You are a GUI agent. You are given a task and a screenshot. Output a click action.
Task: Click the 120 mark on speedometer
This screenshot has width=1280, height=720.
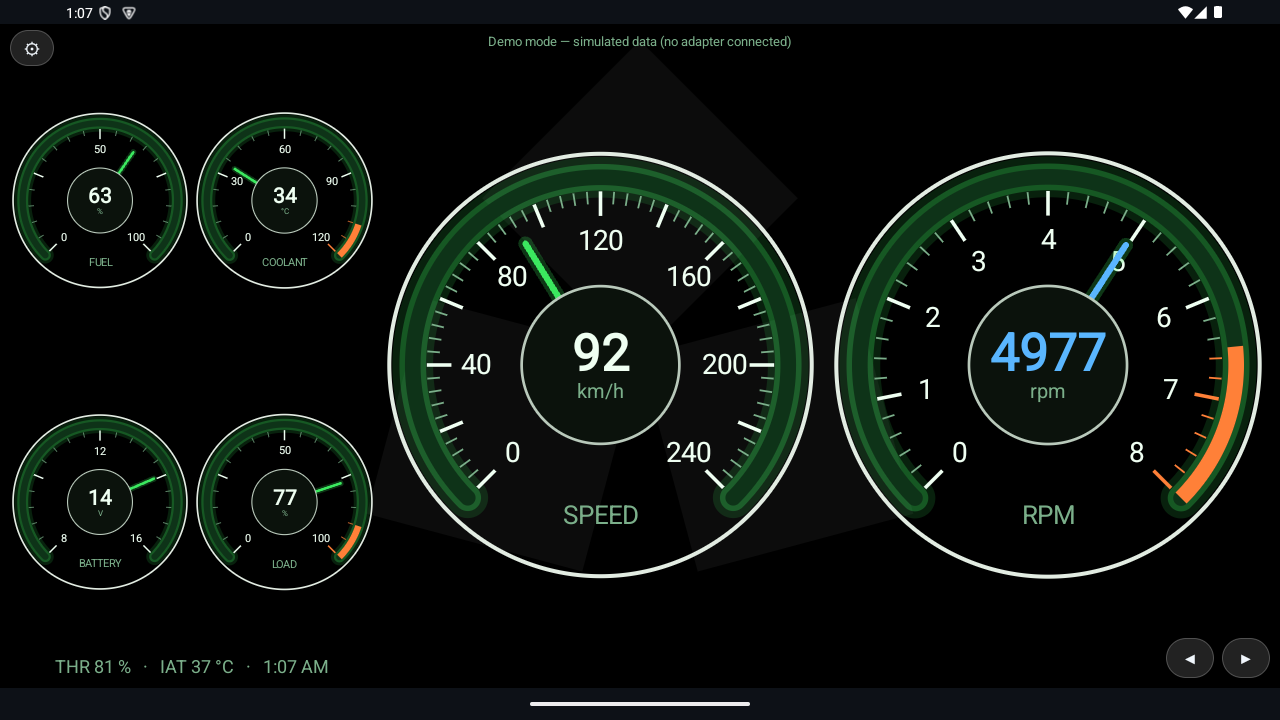[600, 241]
